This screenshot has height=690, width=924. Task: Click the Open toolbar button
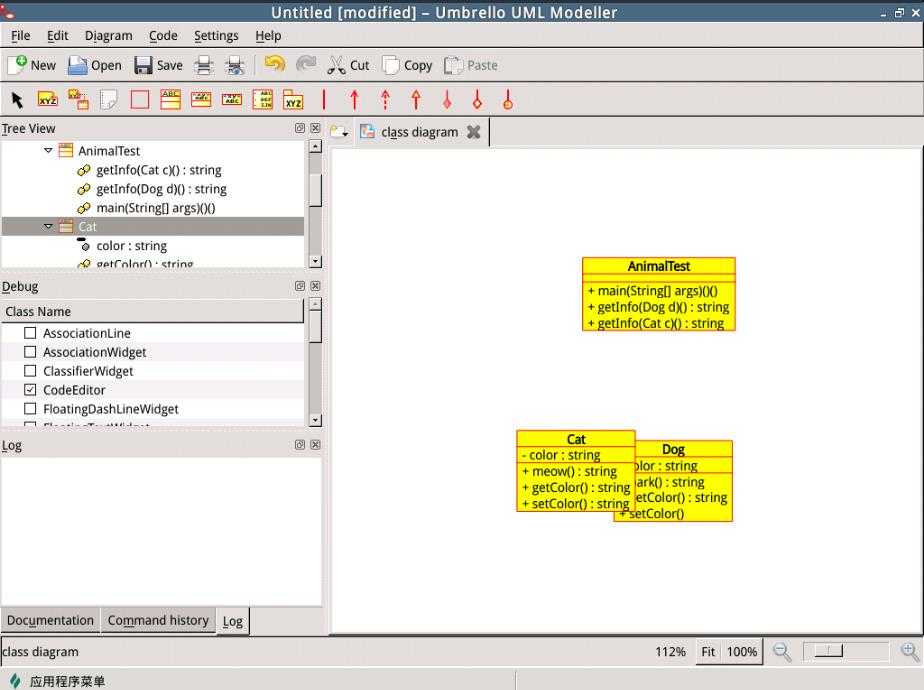tap(95, 65)
